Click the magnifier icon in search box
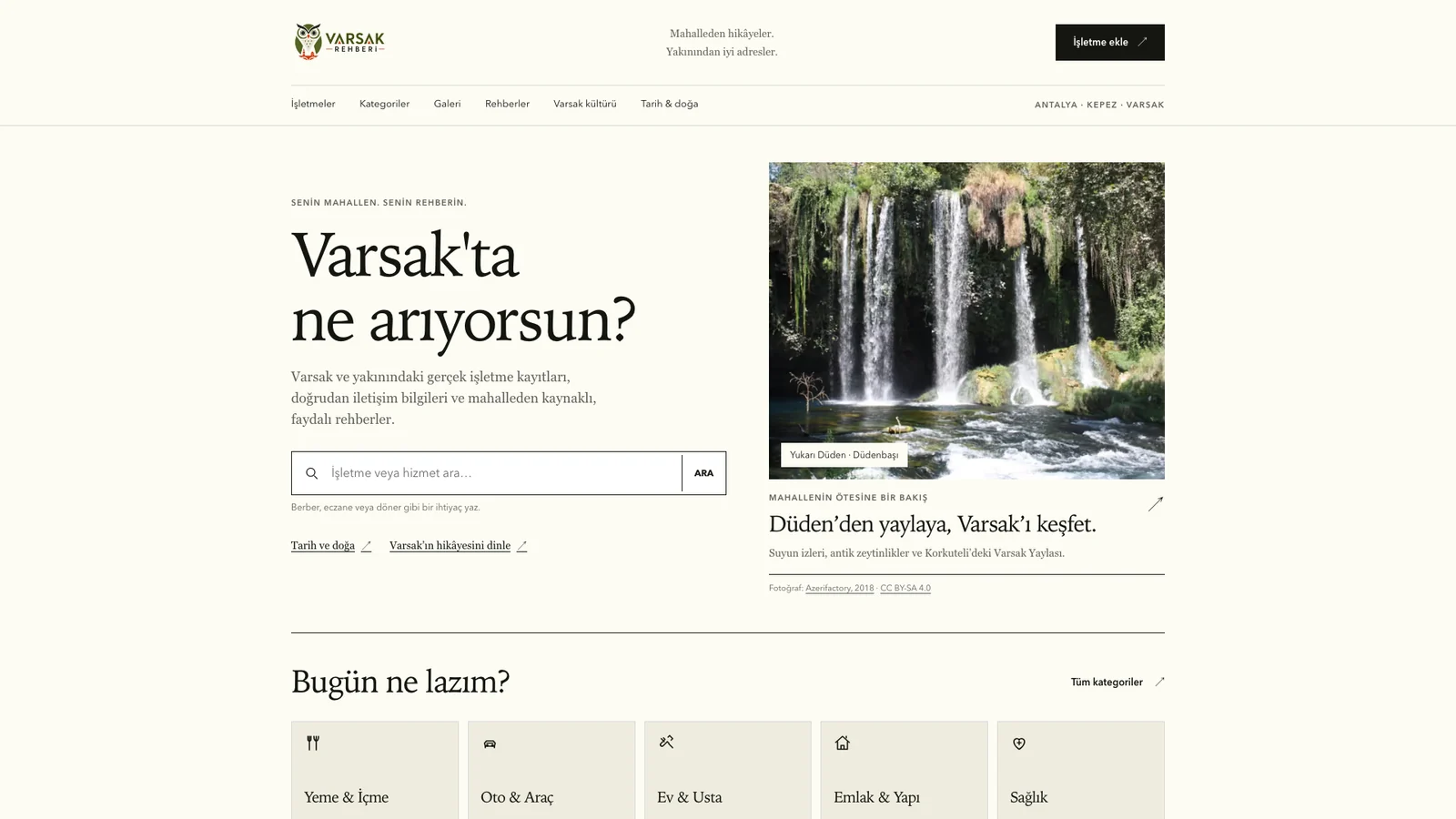This screenshot has width=1456, height=819. [x=312, y=473]
